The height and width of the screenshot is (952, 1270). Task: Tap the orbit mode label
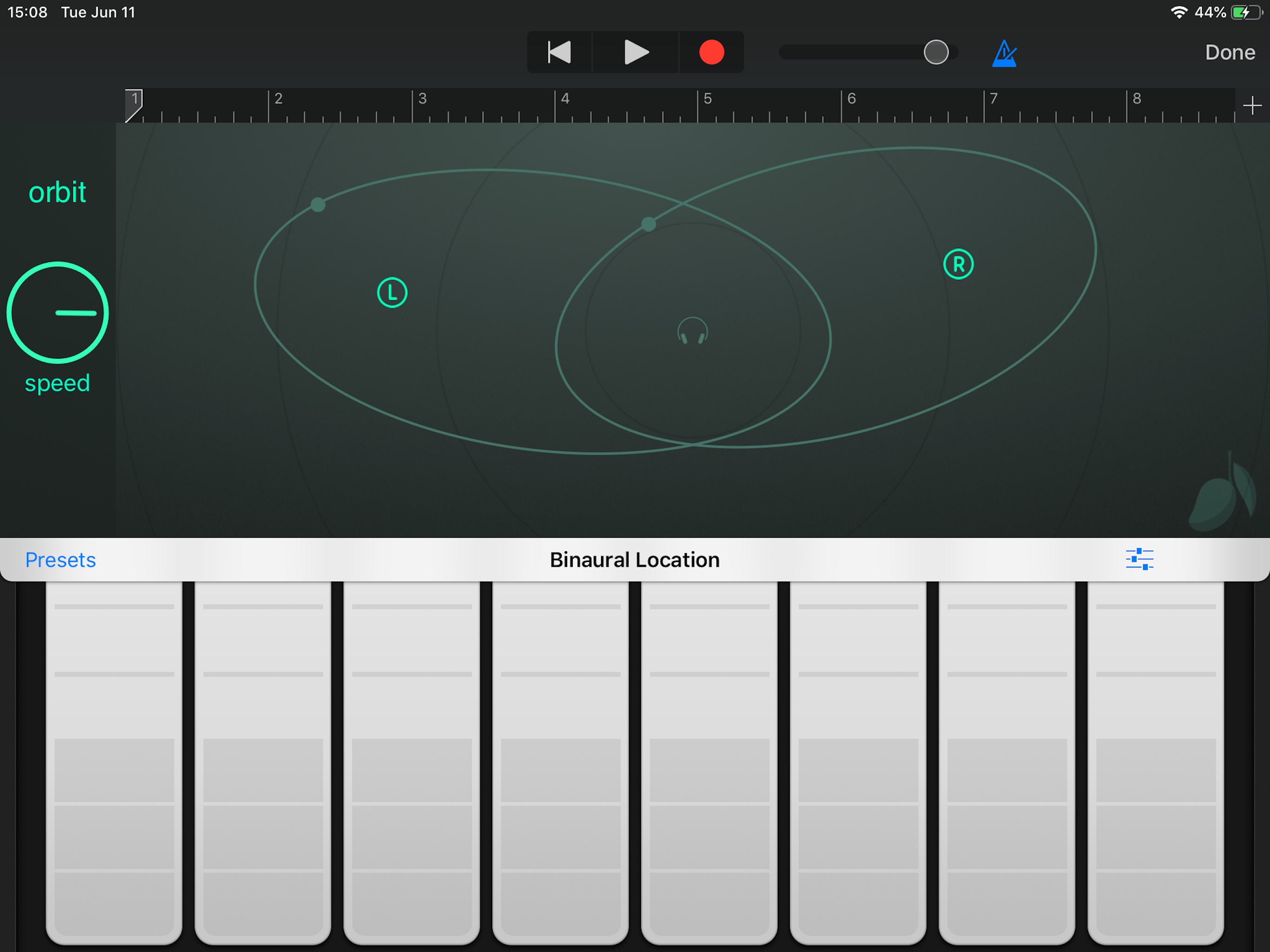(58, 192)
